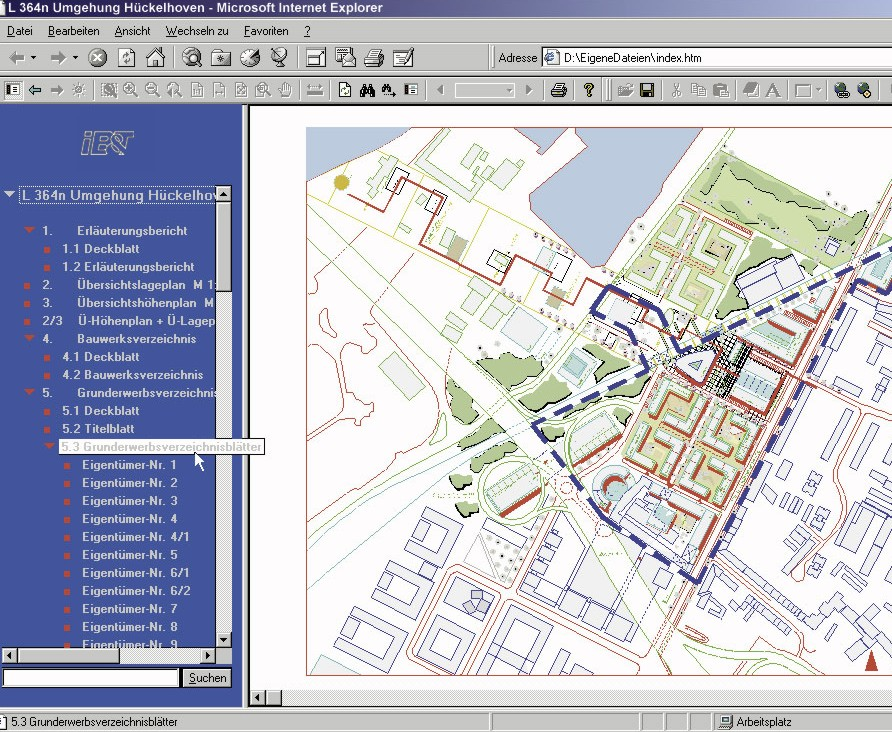Click the Measure distance tool
892x732 pixels.
(x=315, y=90)
